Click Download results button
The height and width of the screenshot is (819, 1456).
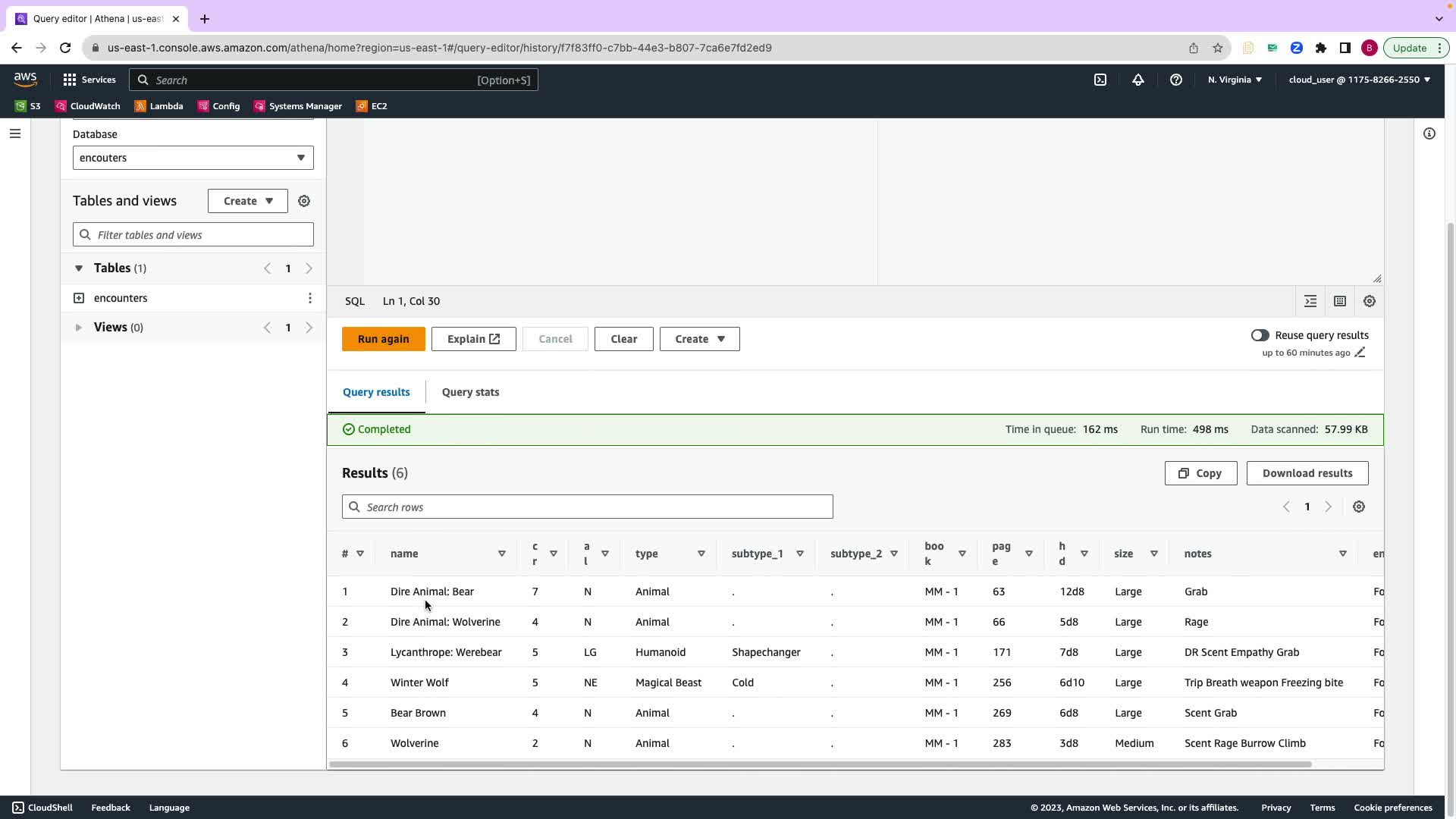(1307, 473)
